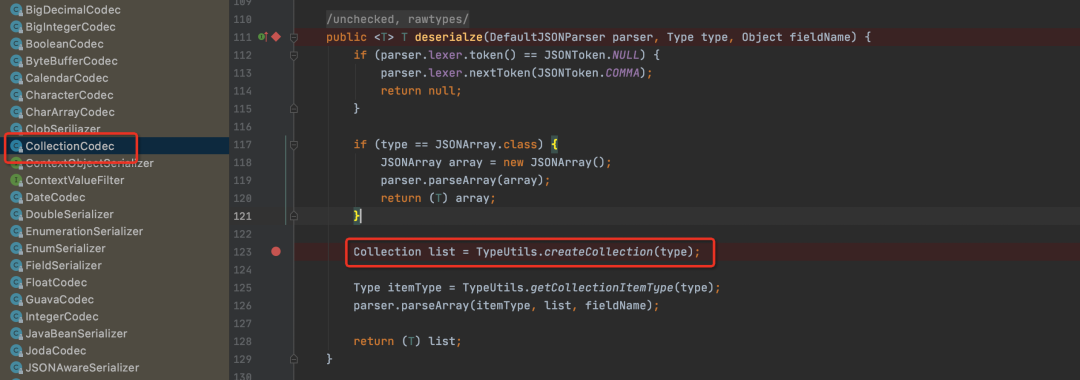
Task: Click the class icon next to DoubleSerializer
Action: click(x=16, y=215)
